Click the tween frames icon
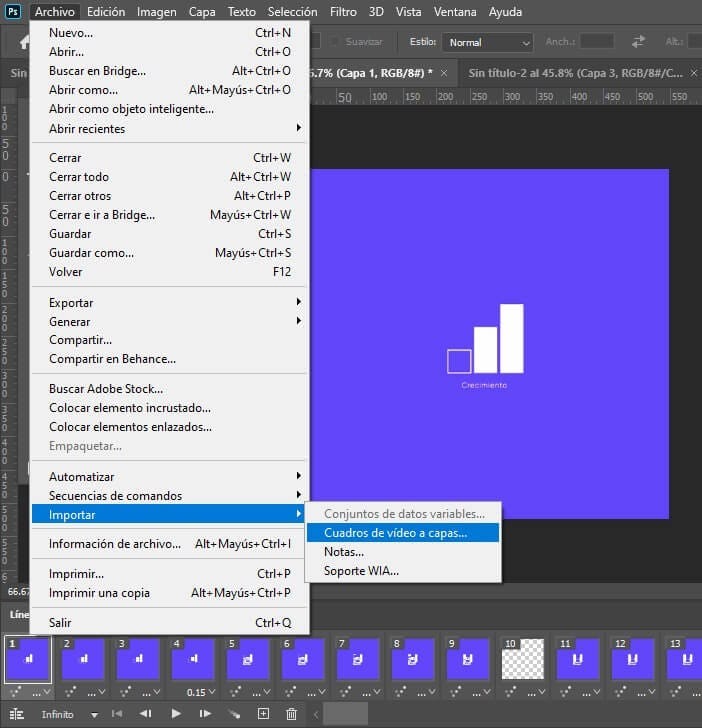702x728 pixels. point(234,714)
